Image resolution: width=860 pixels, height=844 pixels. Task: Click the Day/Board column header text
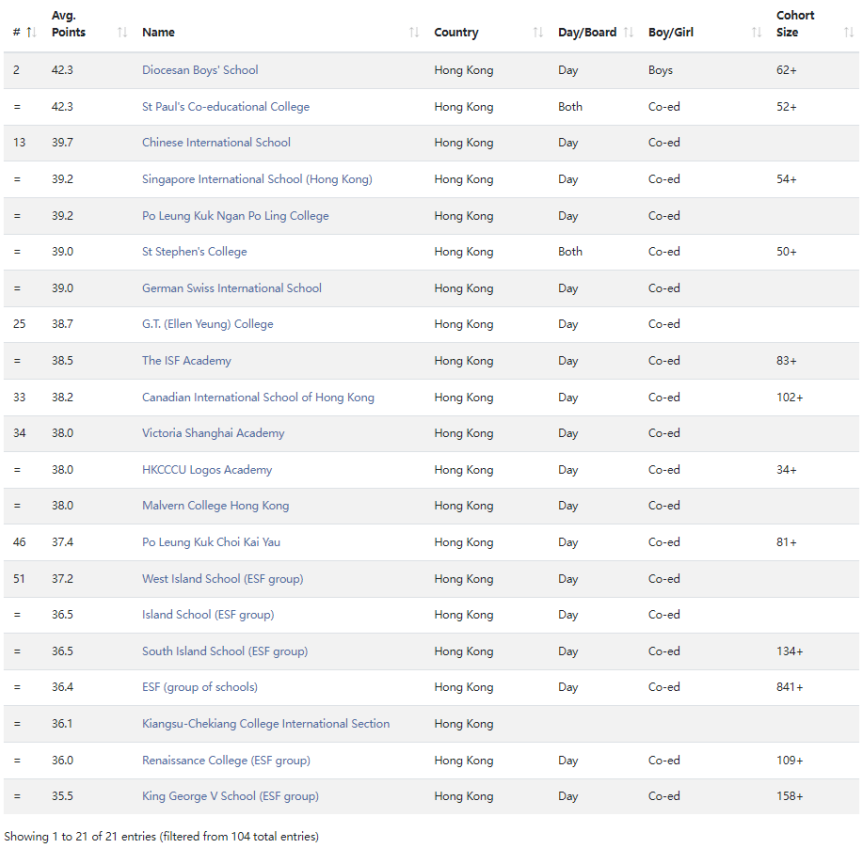coord(587,32)
